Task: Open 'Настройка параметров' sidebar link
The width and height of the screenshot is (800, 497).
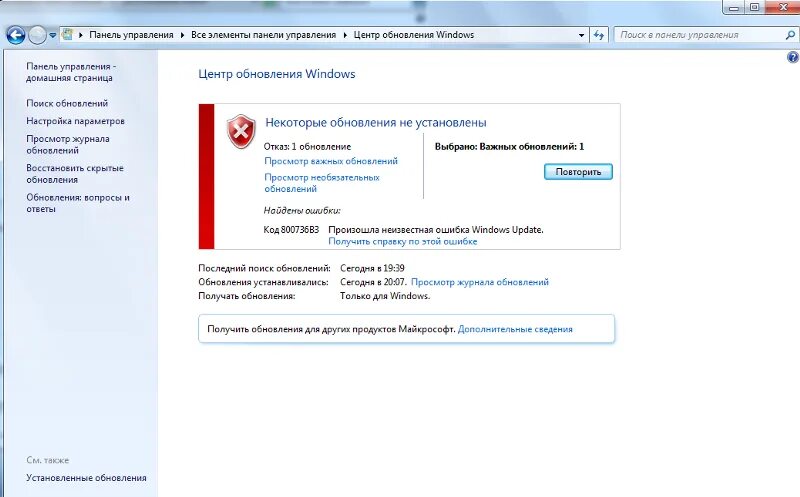Action: [x=76, y=121]
